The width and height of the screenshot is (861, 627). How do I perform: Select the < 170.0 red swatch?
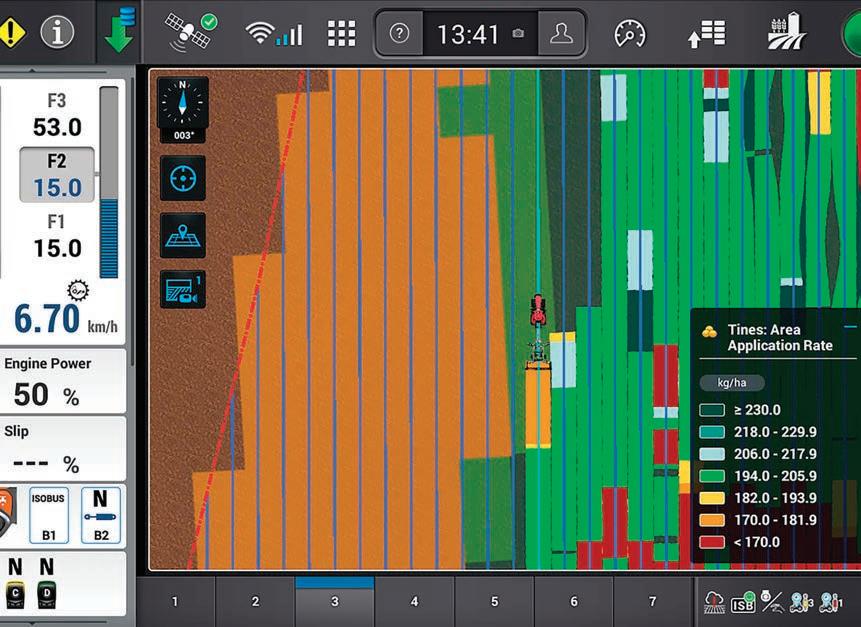(x=712, y=542)
